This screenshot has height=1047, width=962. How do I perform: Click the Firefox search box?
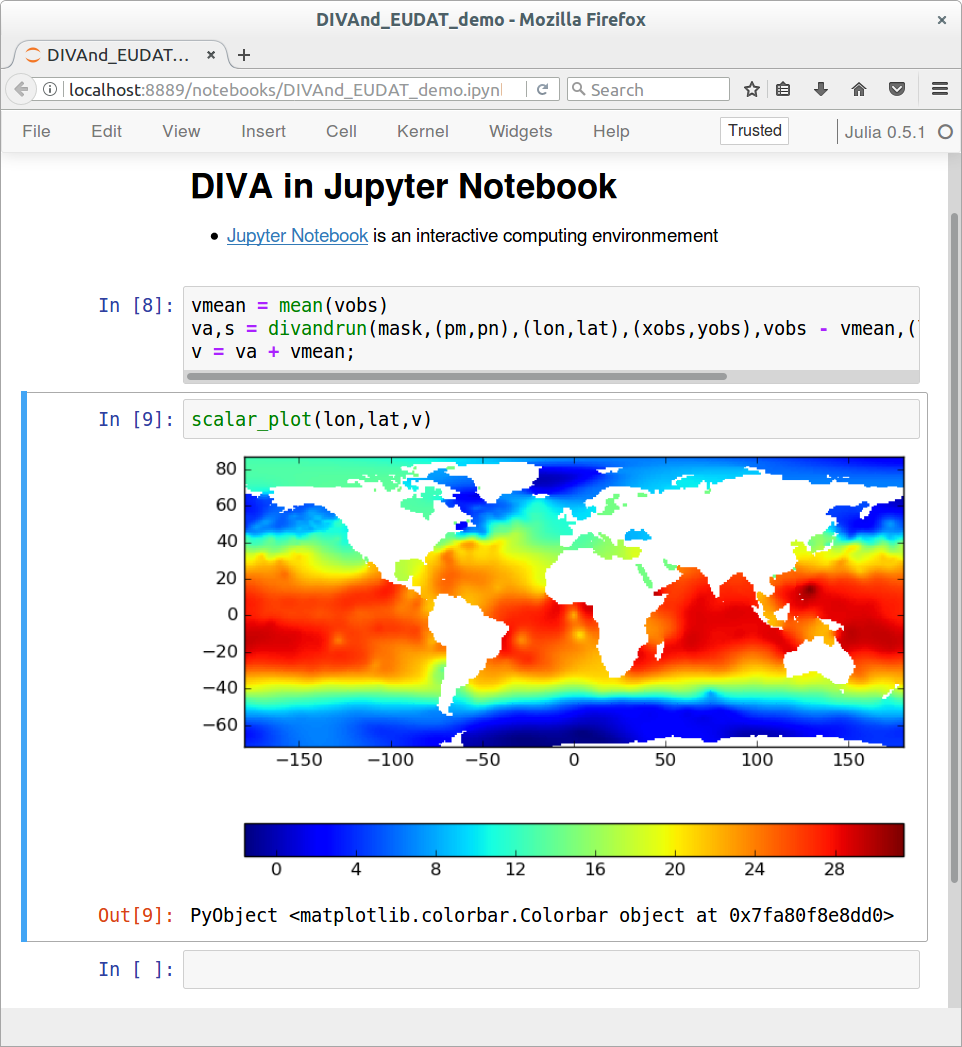click(657, 90)
